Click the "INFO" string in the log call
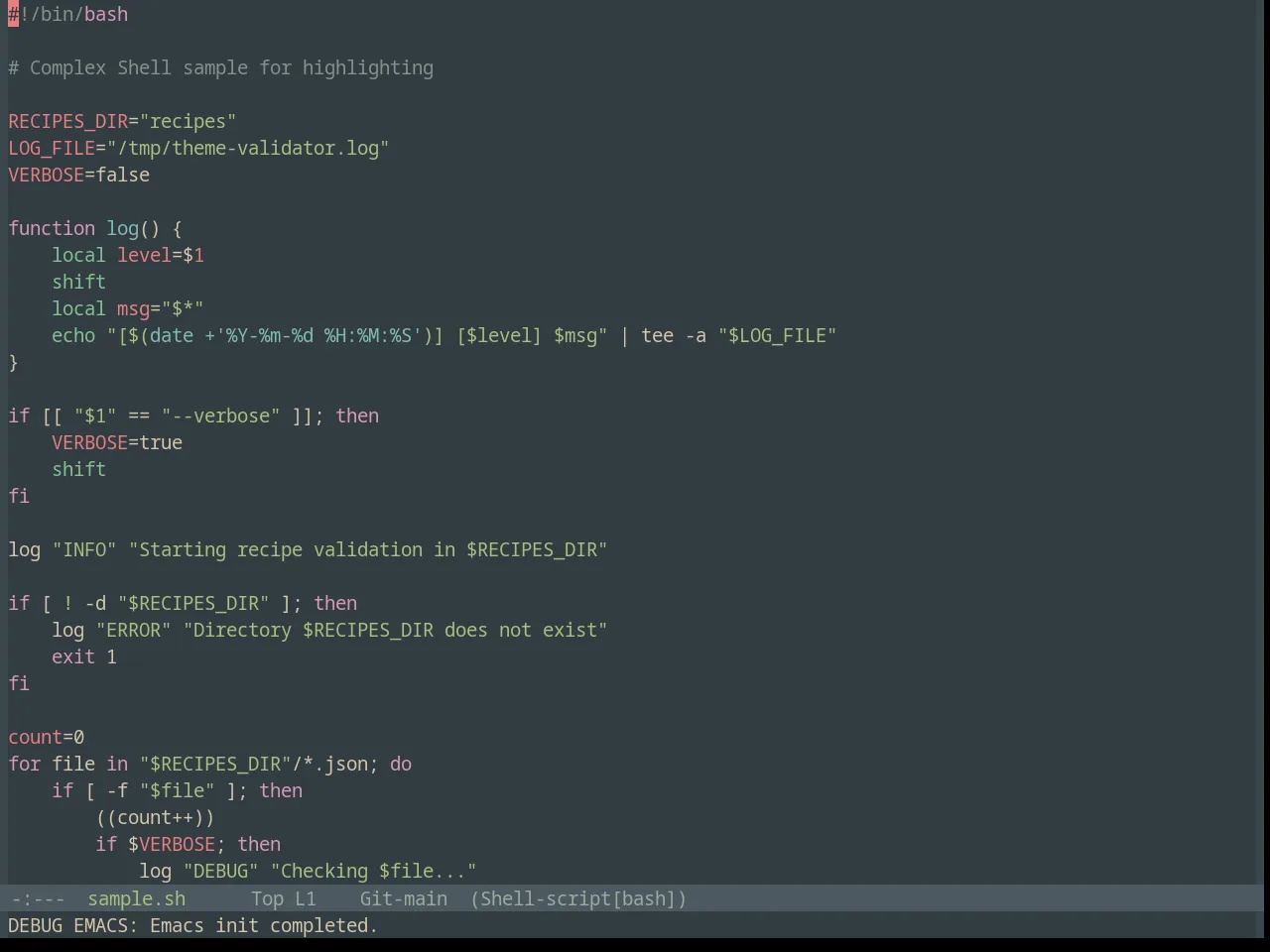 (84, 549)
